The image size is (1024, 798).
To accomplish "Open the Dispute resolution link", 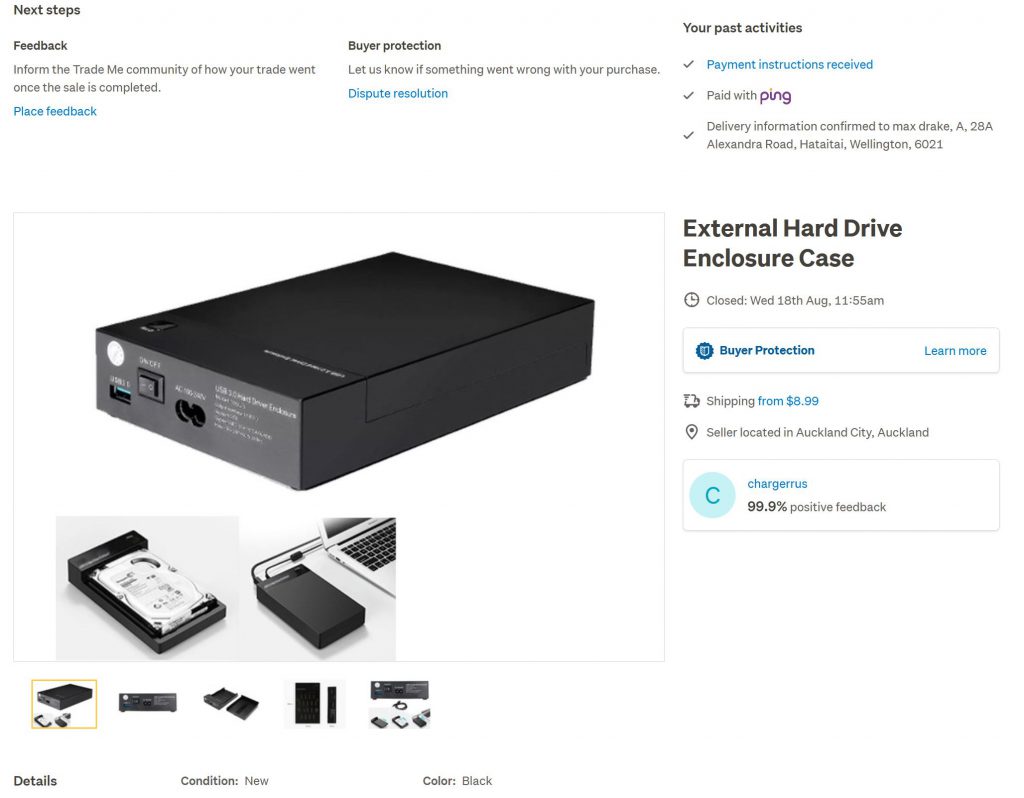I will pos(398,93).
